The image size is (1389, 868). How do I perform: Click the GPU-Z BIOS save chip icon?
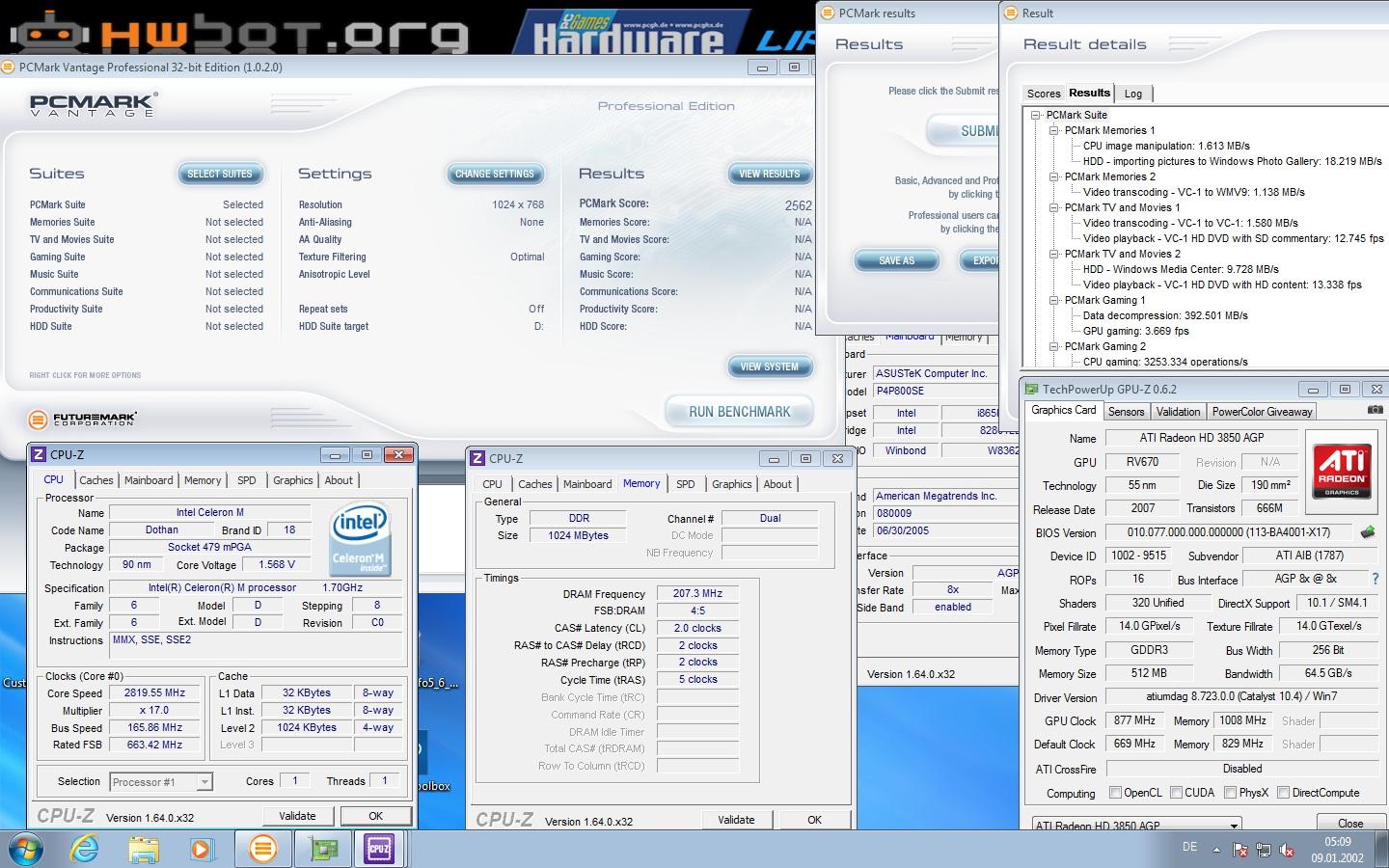[1368, 532]
